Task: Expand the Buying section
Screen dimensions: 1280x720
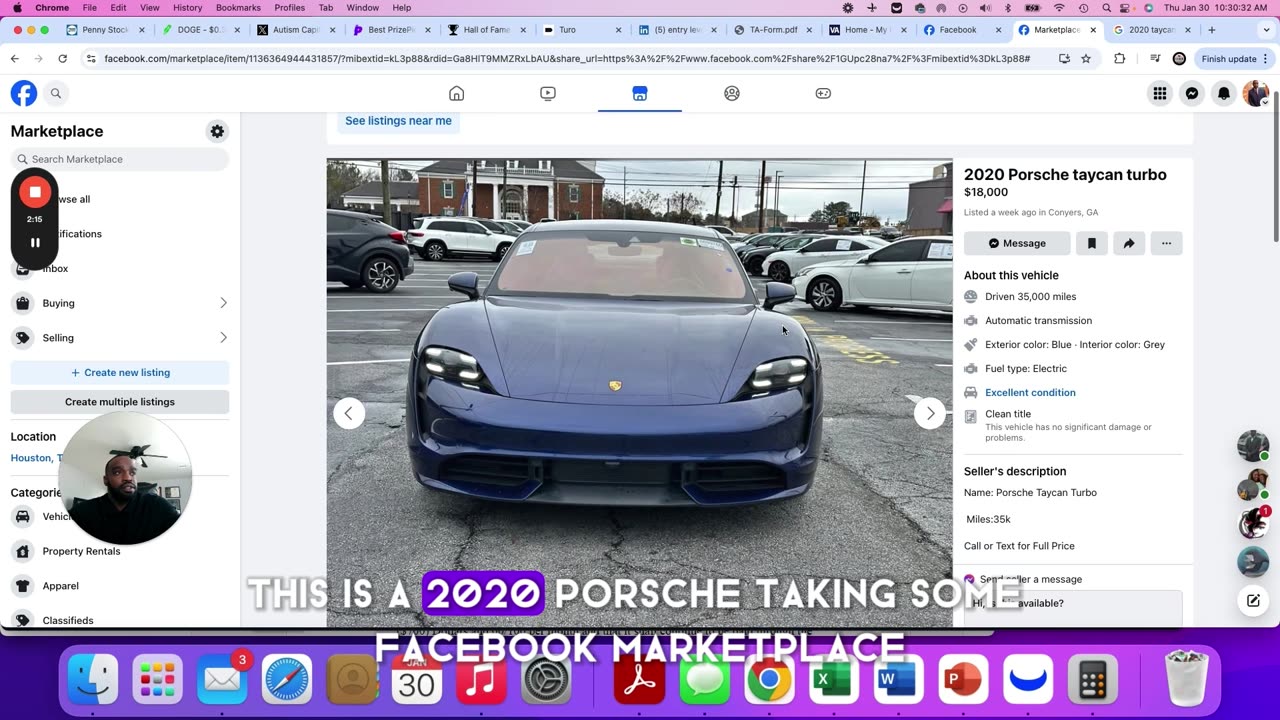Action: (120, 303)
